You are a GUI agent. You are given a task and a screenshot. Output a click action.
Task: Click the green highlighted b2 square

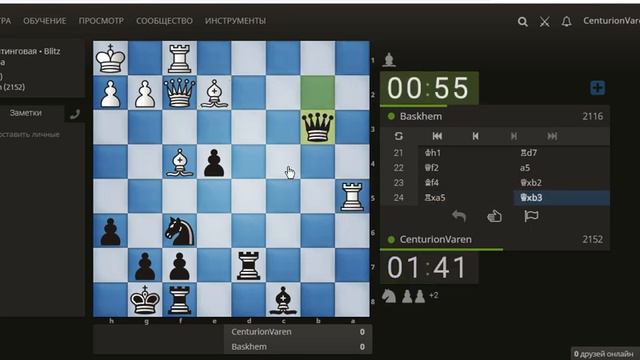(317, 93)
